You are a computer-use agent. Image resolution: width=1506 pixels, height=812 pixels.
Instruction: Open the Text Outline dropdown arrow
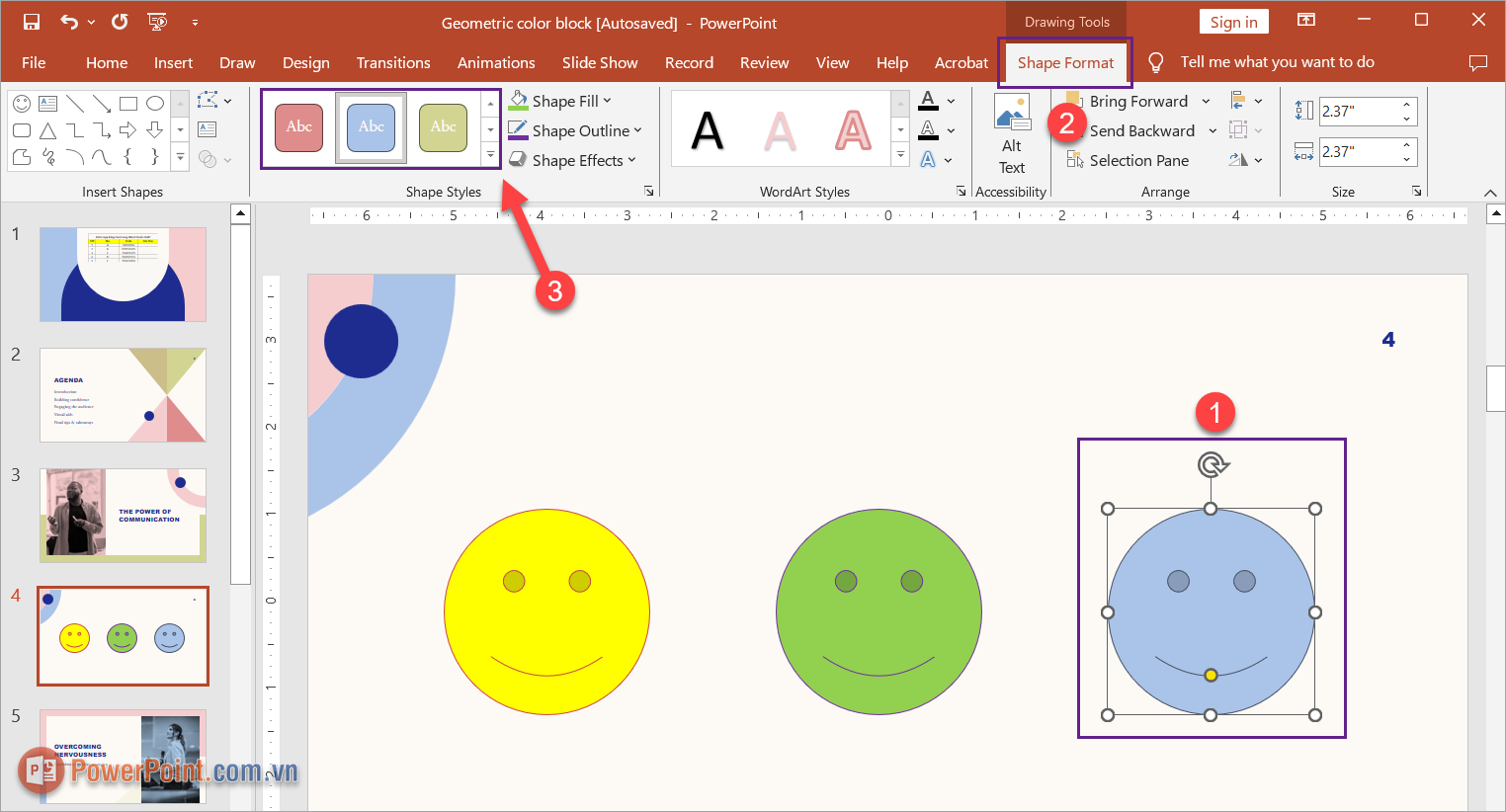pos(951,130)
